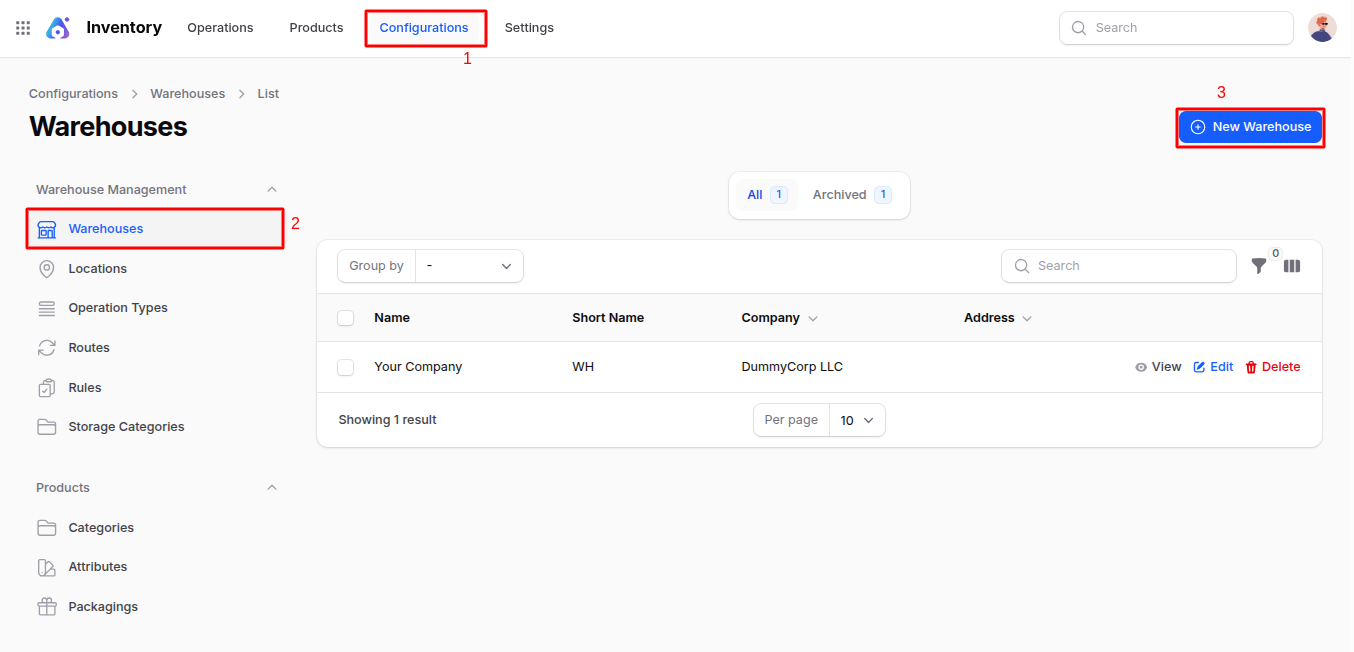Go to Packagings in the sidebar
1354x652 pixels.
pos(102,607)
